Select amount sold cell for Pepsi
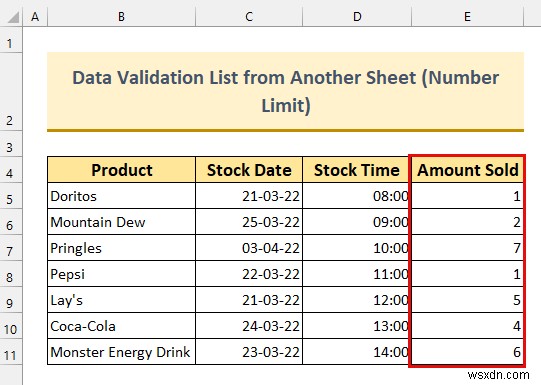The height and width of the screenshot is (385, 541). pyautogui.click(x=468, y=274)
